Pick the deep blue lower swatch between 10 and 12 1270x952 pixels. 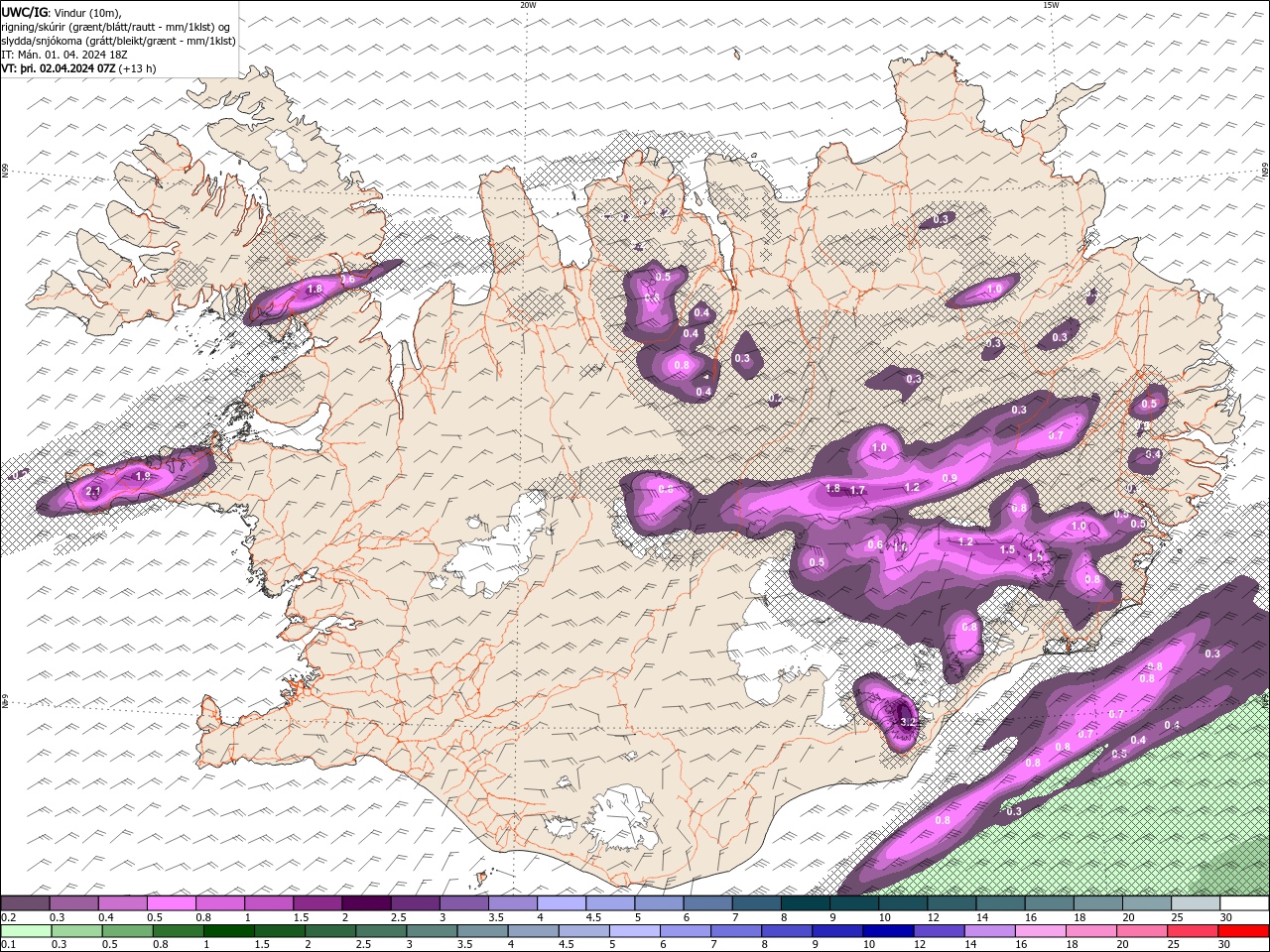pos(889,931)
